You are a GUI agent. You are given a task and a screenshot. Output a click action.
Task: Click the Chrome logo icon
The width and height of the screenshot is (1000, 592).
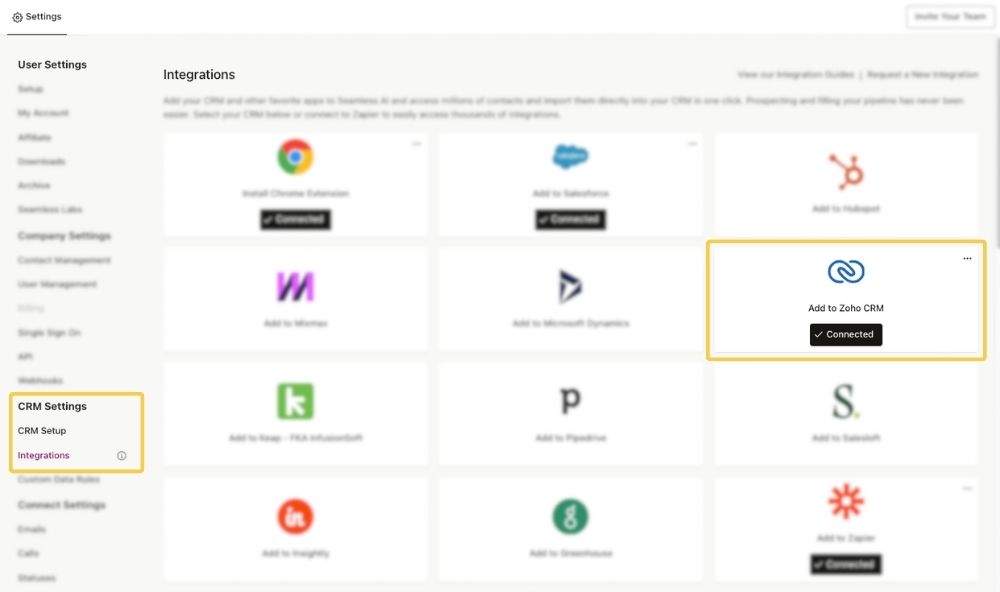click(295, 157)
